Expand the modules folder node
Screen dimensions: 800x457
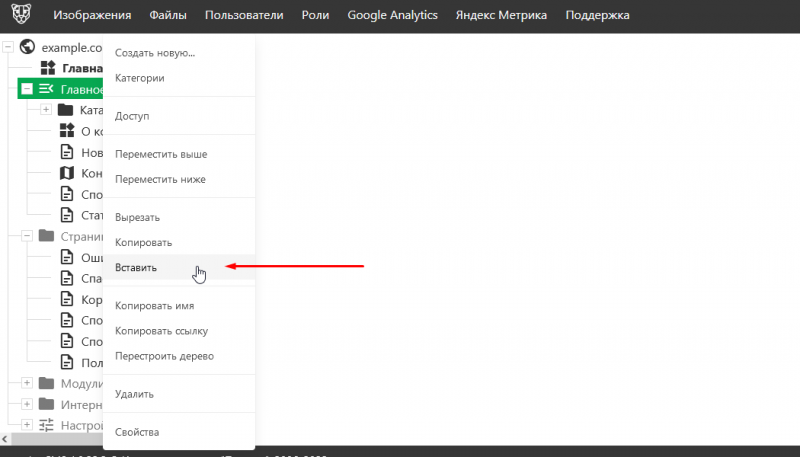pos(27,383)
